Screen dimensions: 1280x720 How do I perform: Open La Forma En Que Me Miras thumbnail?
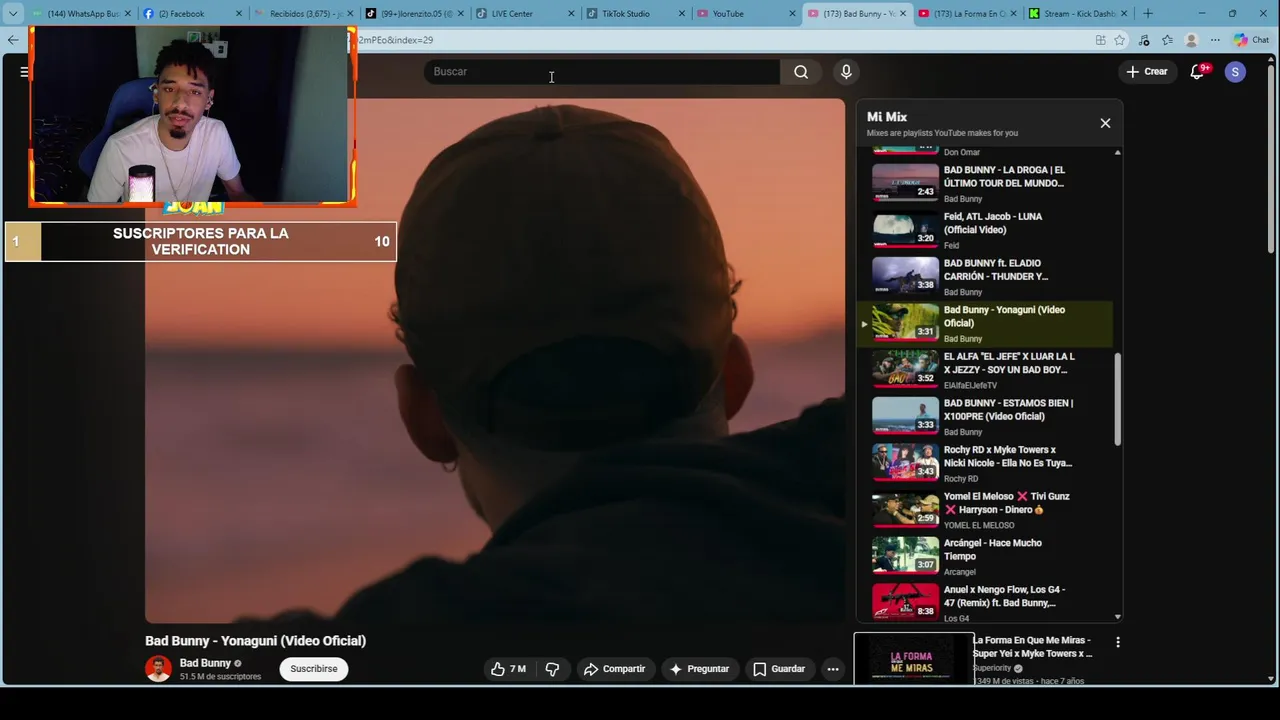pos(913,659)
